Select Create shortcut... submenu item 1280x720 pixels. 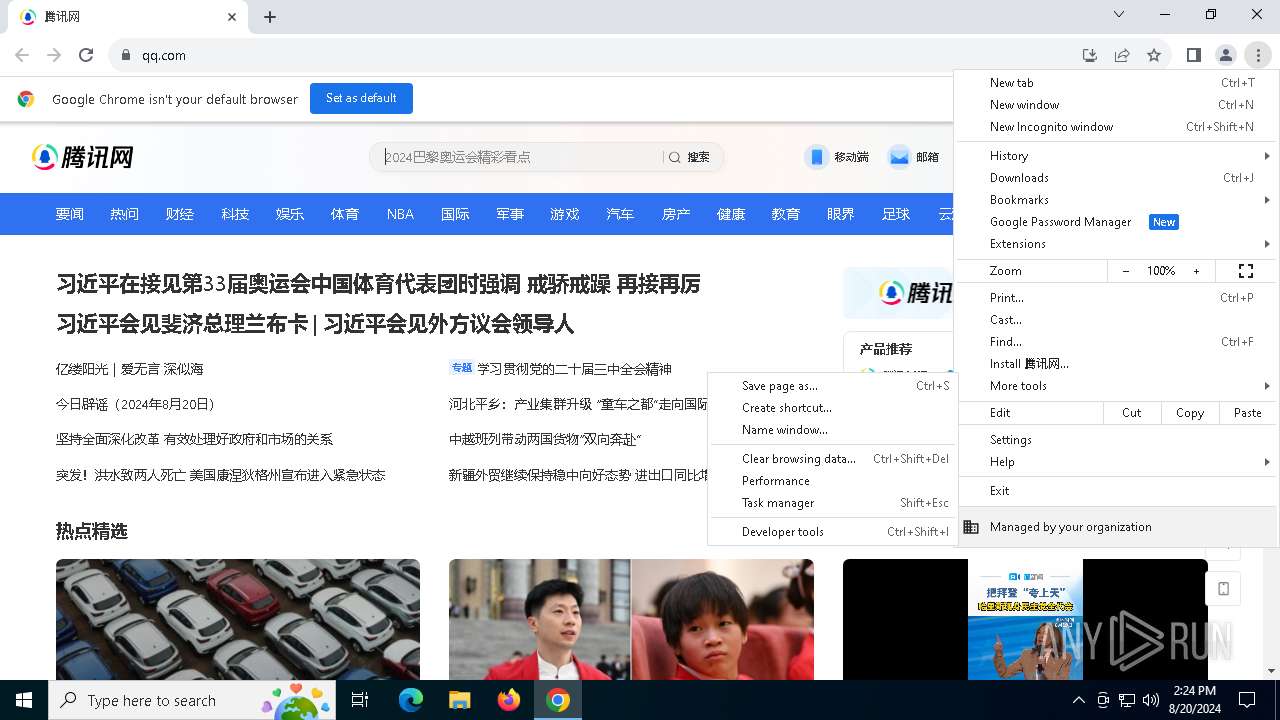tap(832, 408)
